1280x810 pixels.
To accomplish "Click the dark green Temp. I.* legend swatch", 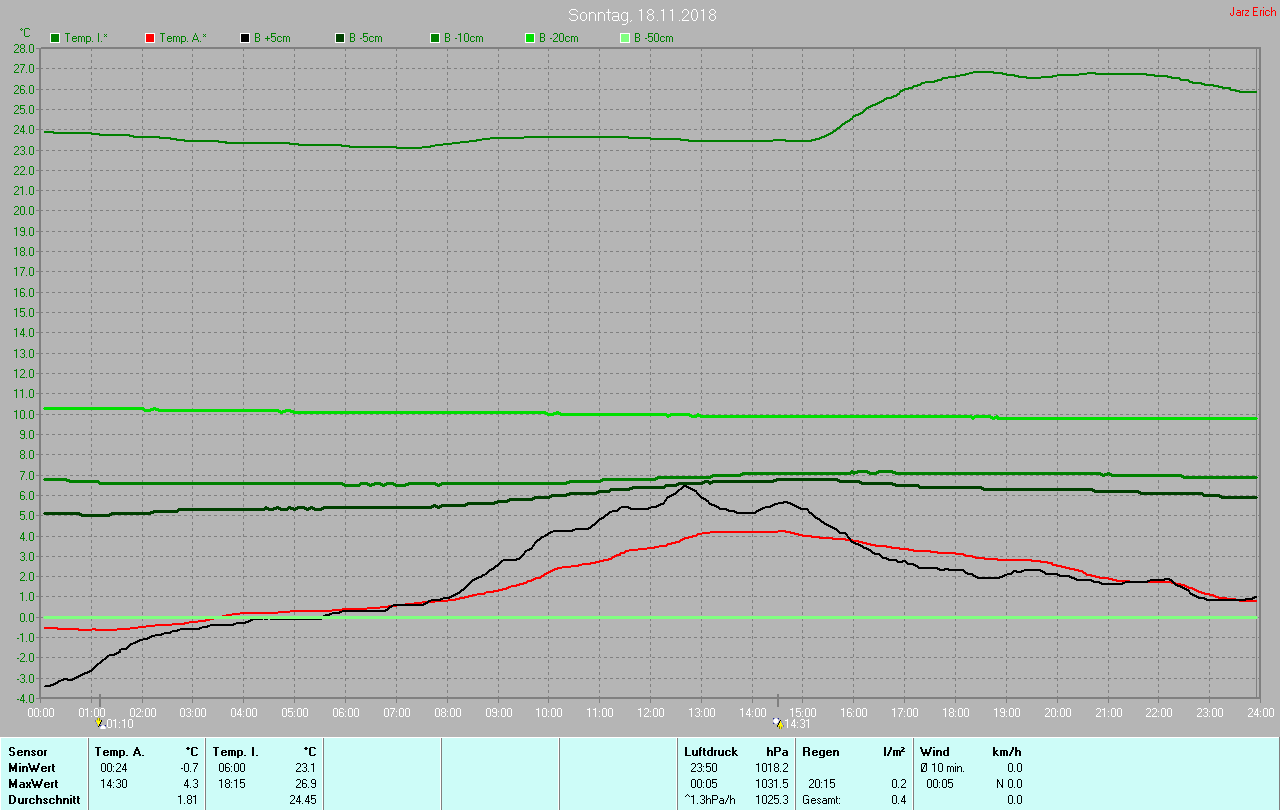I will [x=55, y=38].
